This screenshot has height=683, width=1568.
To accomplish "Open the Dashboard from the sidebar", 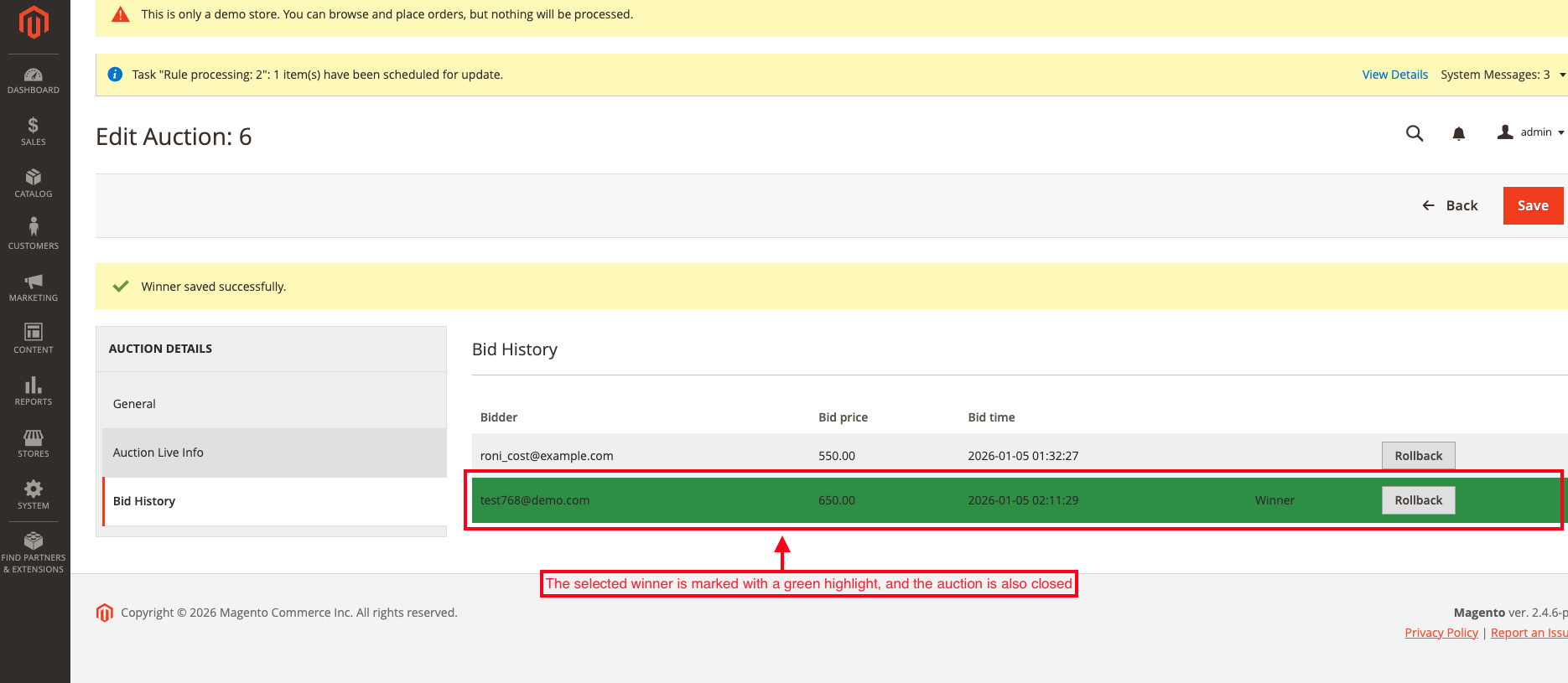I will point(34,80).
